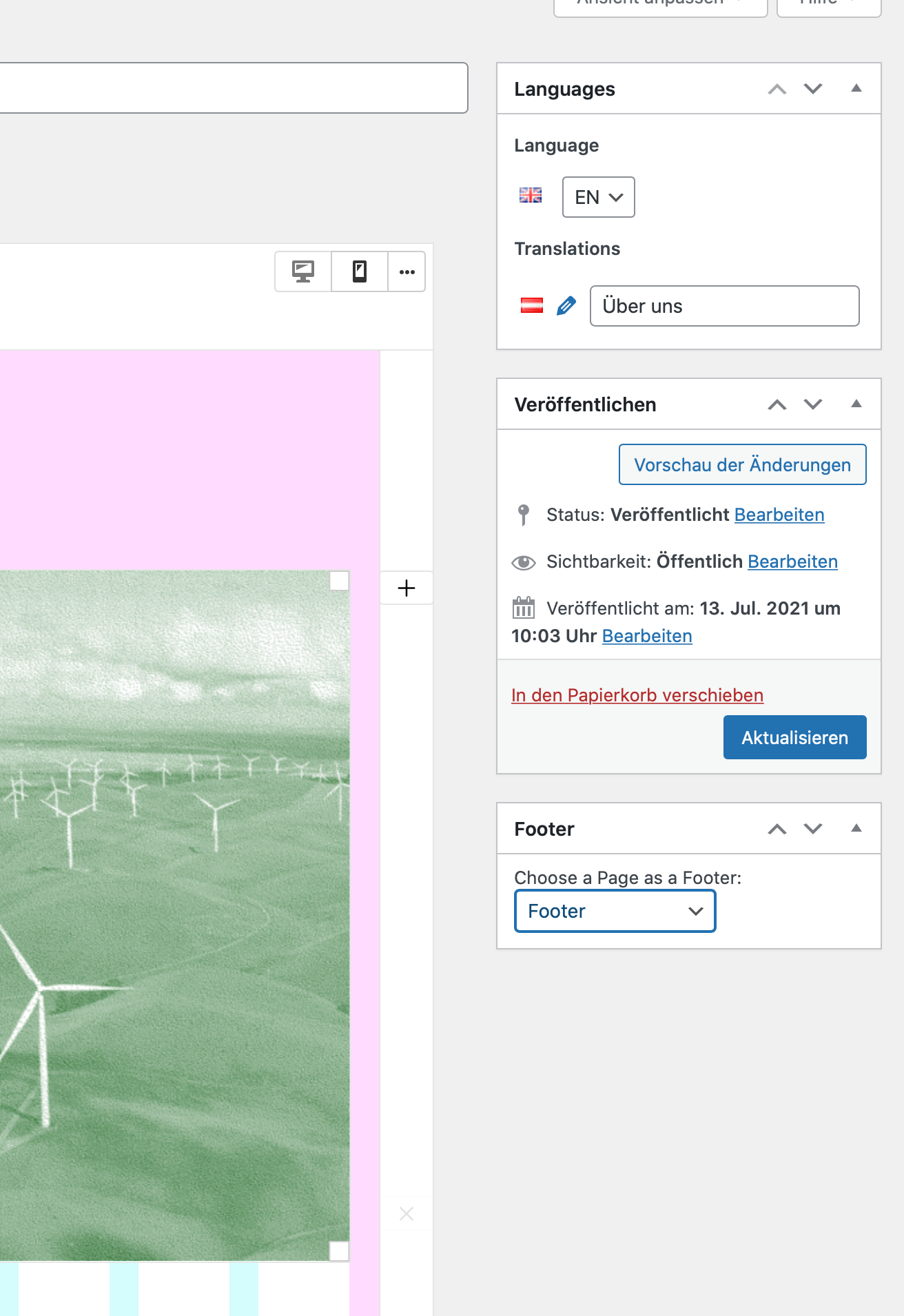Image resolution: width=904 pixels, height=1316 pixels.
Task: Click Vorschau der Änderungen button
Action: 742,464
